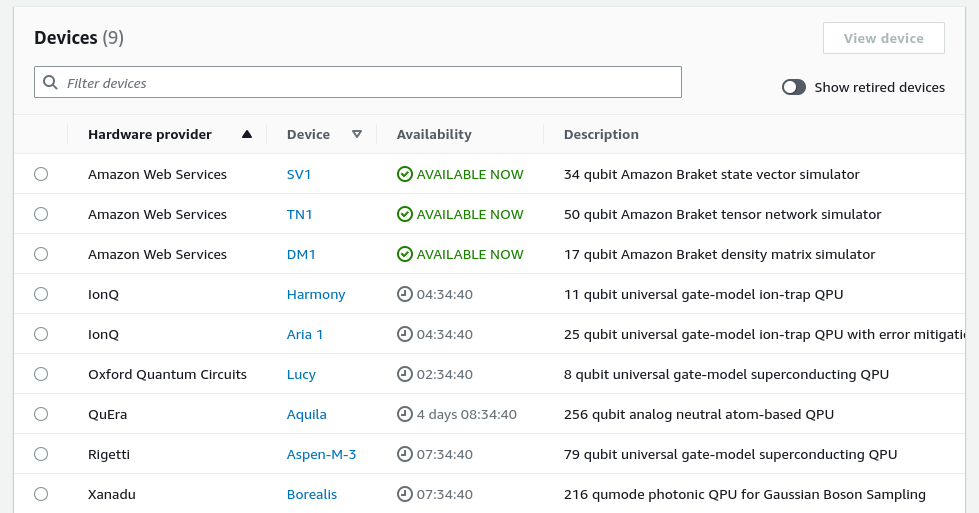The image size is (979, 513).
Task: Open the SV1 device link
Action: pyautogui.click(x=298, y=174)
